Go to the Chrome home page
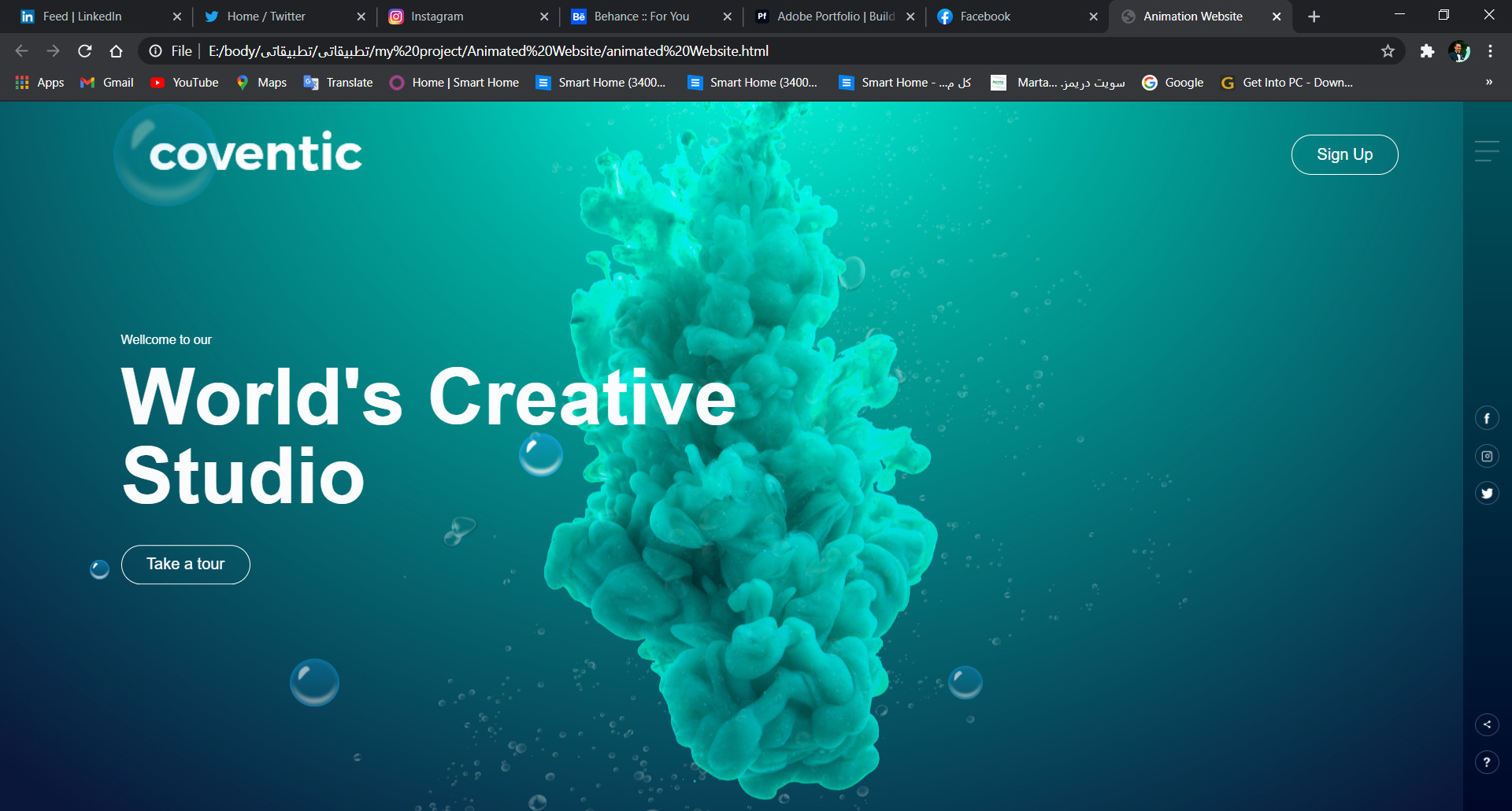Image resolution: width=1512 pixels, height=811 pixels. (x=117, y=51)
